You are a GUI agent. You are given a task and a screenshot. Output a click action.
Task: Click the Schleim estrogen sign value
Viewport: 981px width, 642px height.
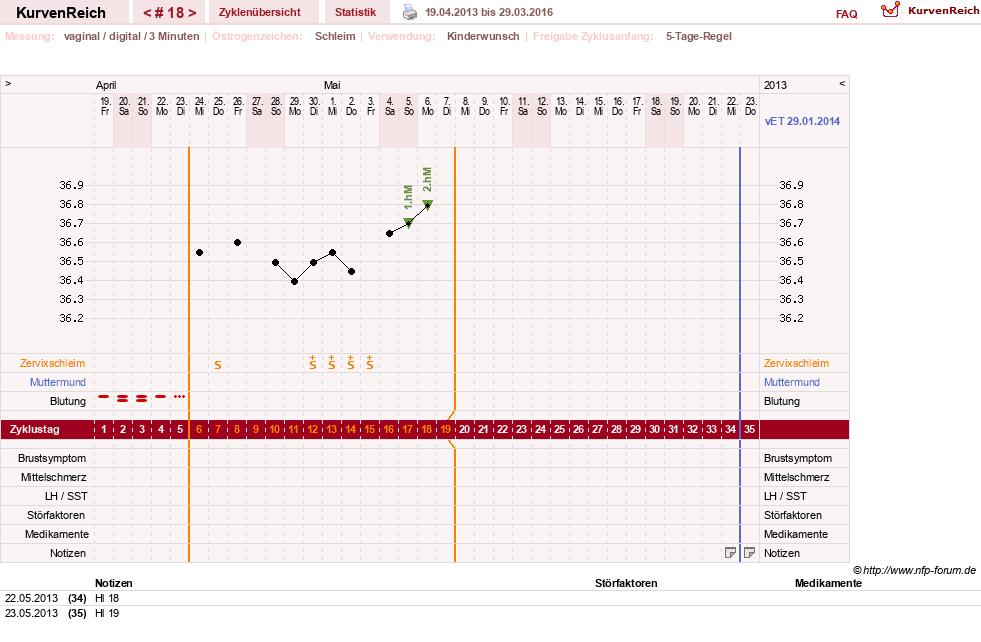335,36
